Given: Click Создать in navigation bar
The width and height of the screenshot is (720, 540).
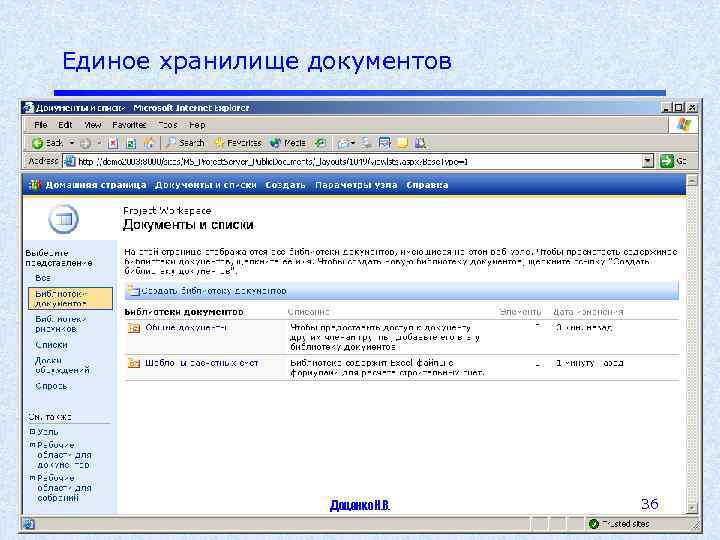Looking at the screenshot, I should point(285,185).
